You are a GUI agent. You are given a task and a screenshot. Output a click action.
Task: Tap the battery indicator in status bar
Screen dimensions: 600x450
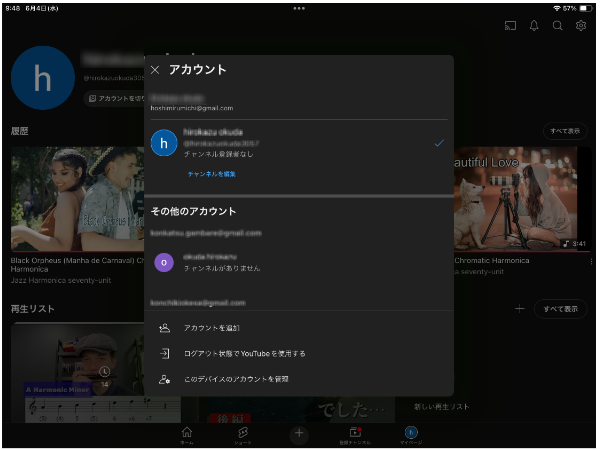tap(586, 8)
